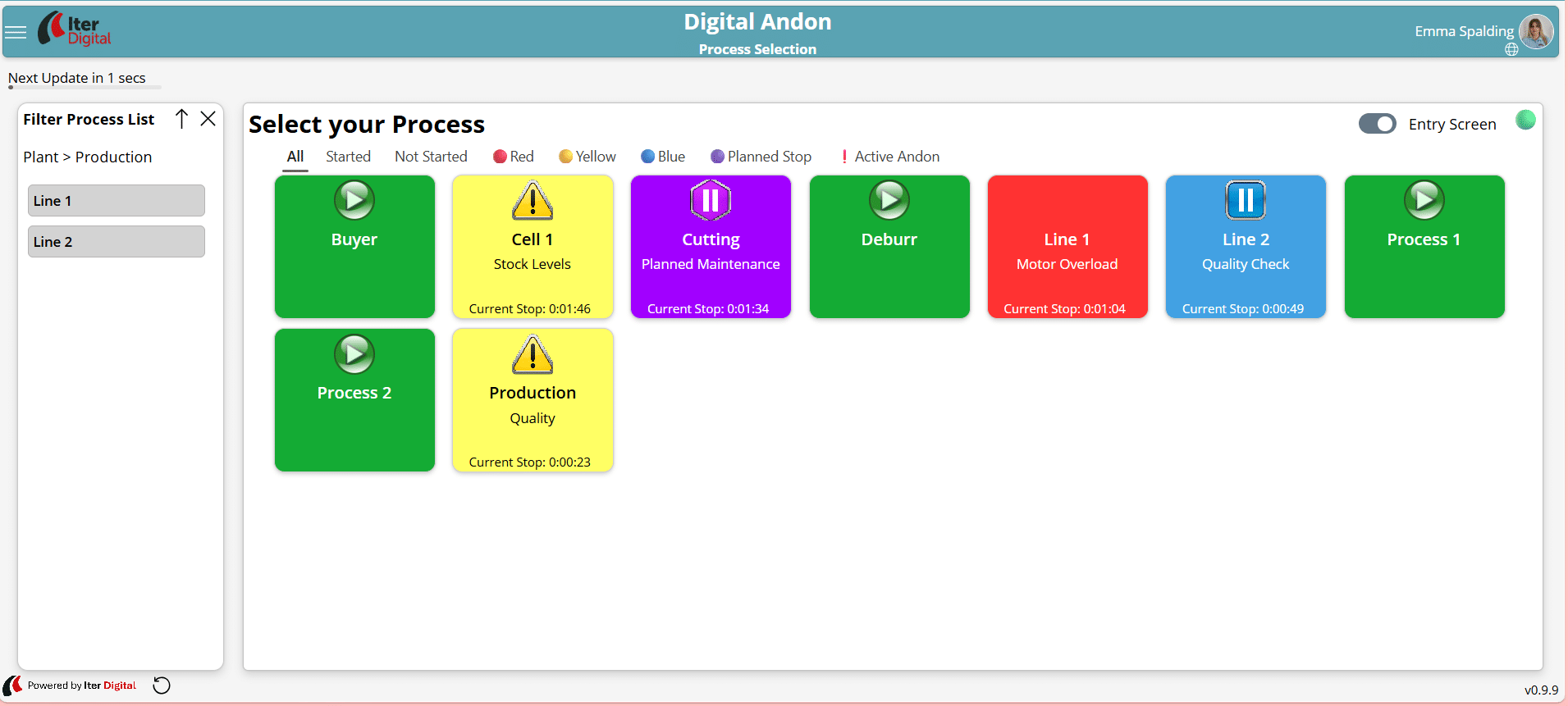This screenshot has width=1568, height=706.
Task: Click the blue pause icon on Line 2 tile
Action: click(x=1246, y=200)
